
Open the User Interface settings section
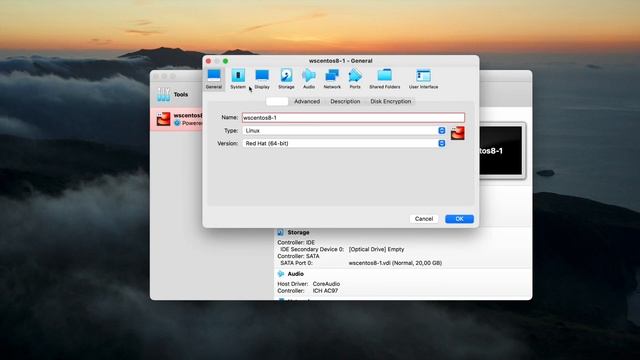(x=423, y=79)
